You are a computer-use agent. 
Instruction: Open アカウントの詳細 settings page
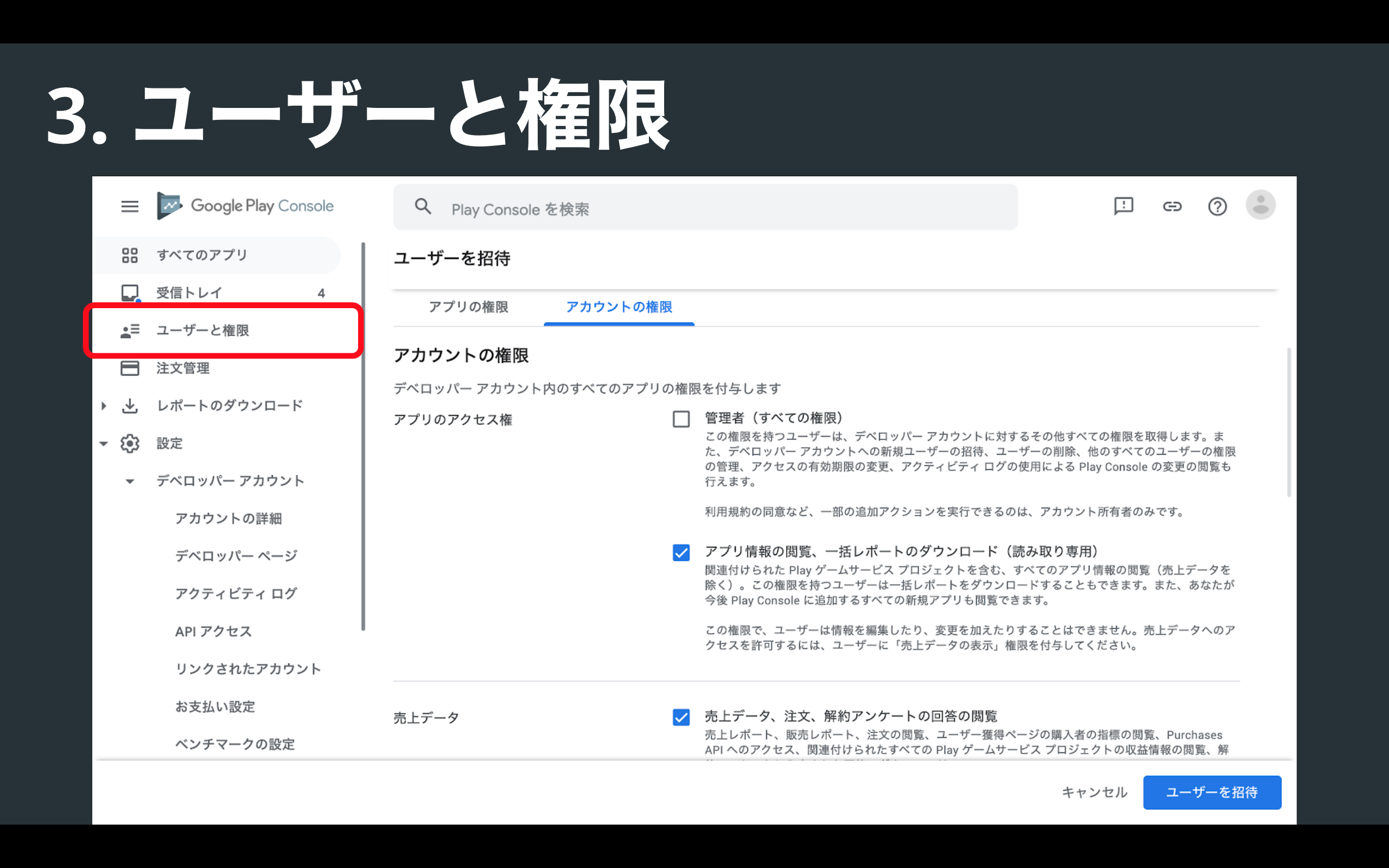pyautogui.click(x=228, y=519)
